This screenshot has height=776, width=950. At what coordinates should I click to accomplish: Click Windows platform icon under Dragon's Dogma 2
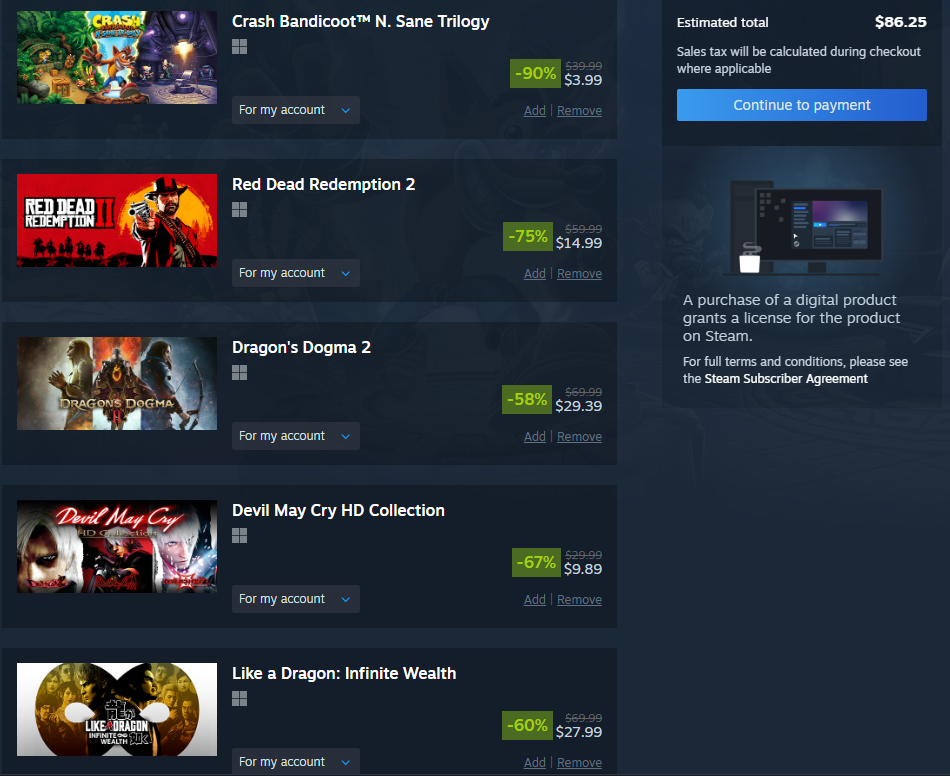click(239, 373)
